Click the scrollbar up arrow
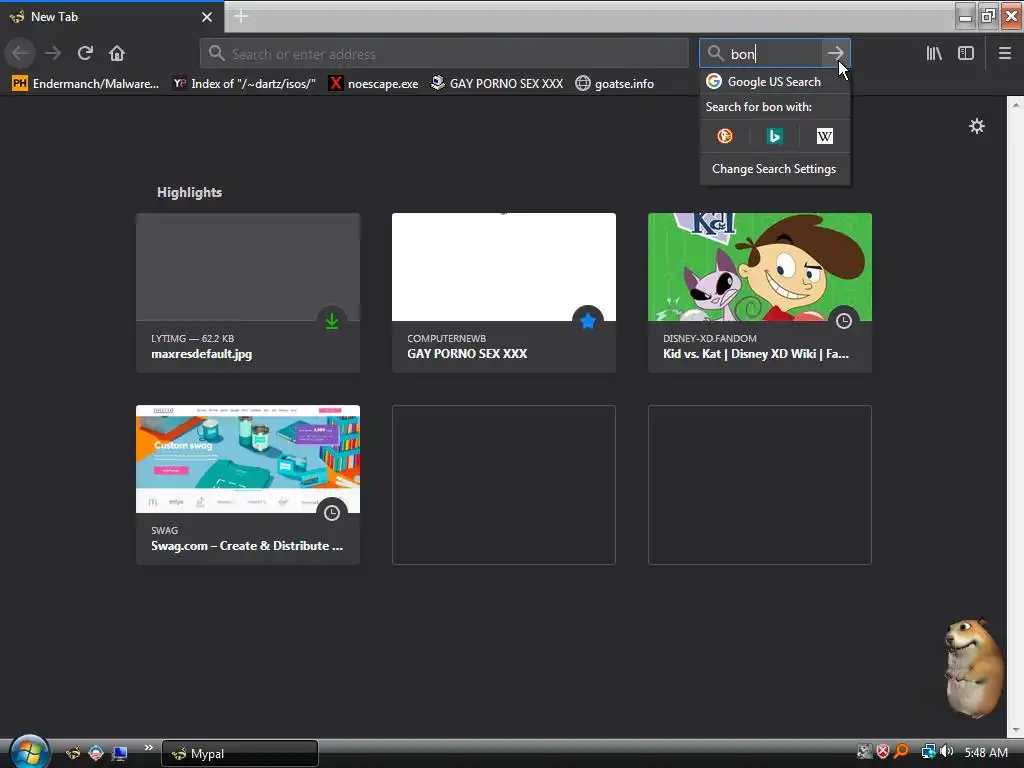This screenshot has width=1024, height=768. (1016, 104)
